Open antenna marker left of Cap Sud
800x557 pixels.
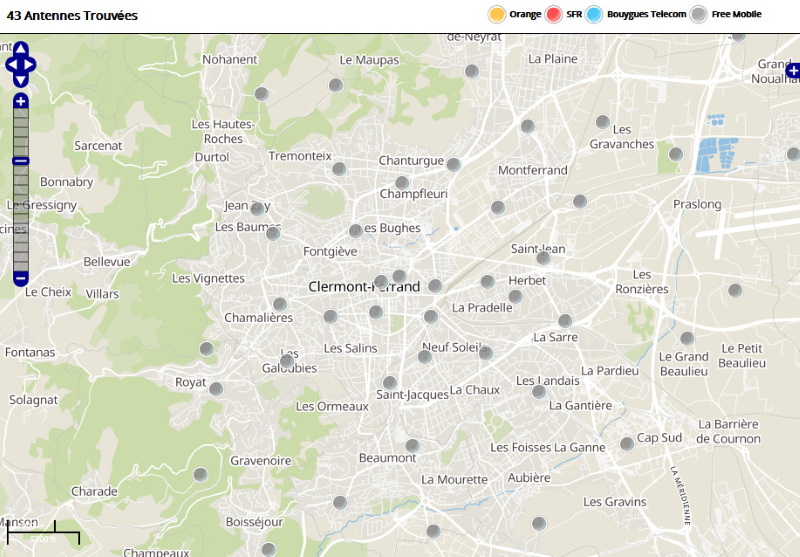click(627, 442)
